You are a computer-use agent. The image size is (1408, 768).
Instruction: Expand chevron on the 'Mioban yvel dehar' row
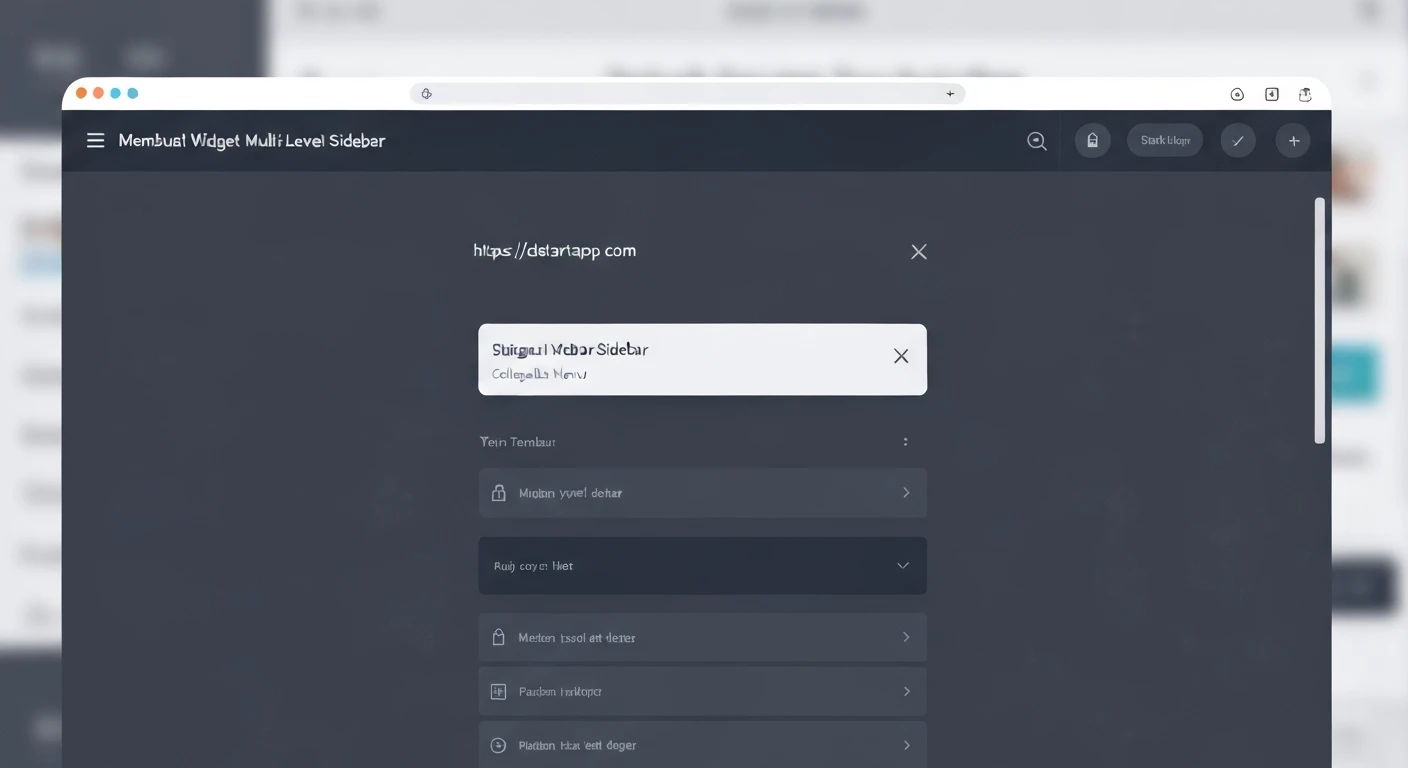[x=906, y=492]
